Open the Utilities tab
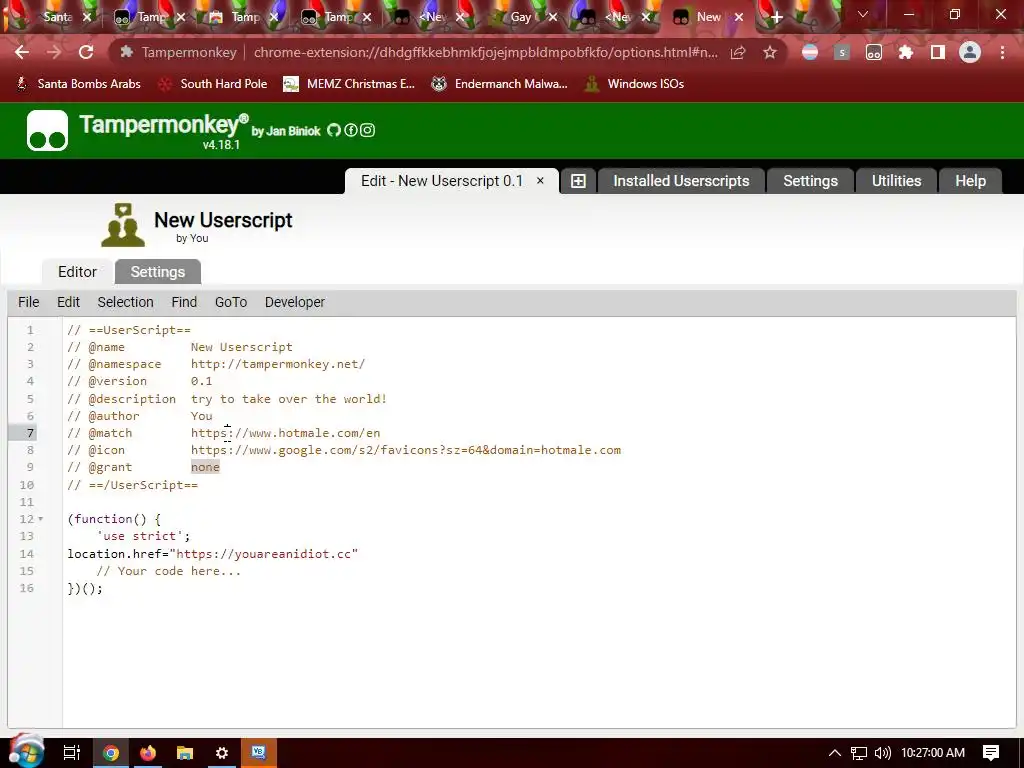The height and width of the screenshot is (768, 1024). click(897, 181)
